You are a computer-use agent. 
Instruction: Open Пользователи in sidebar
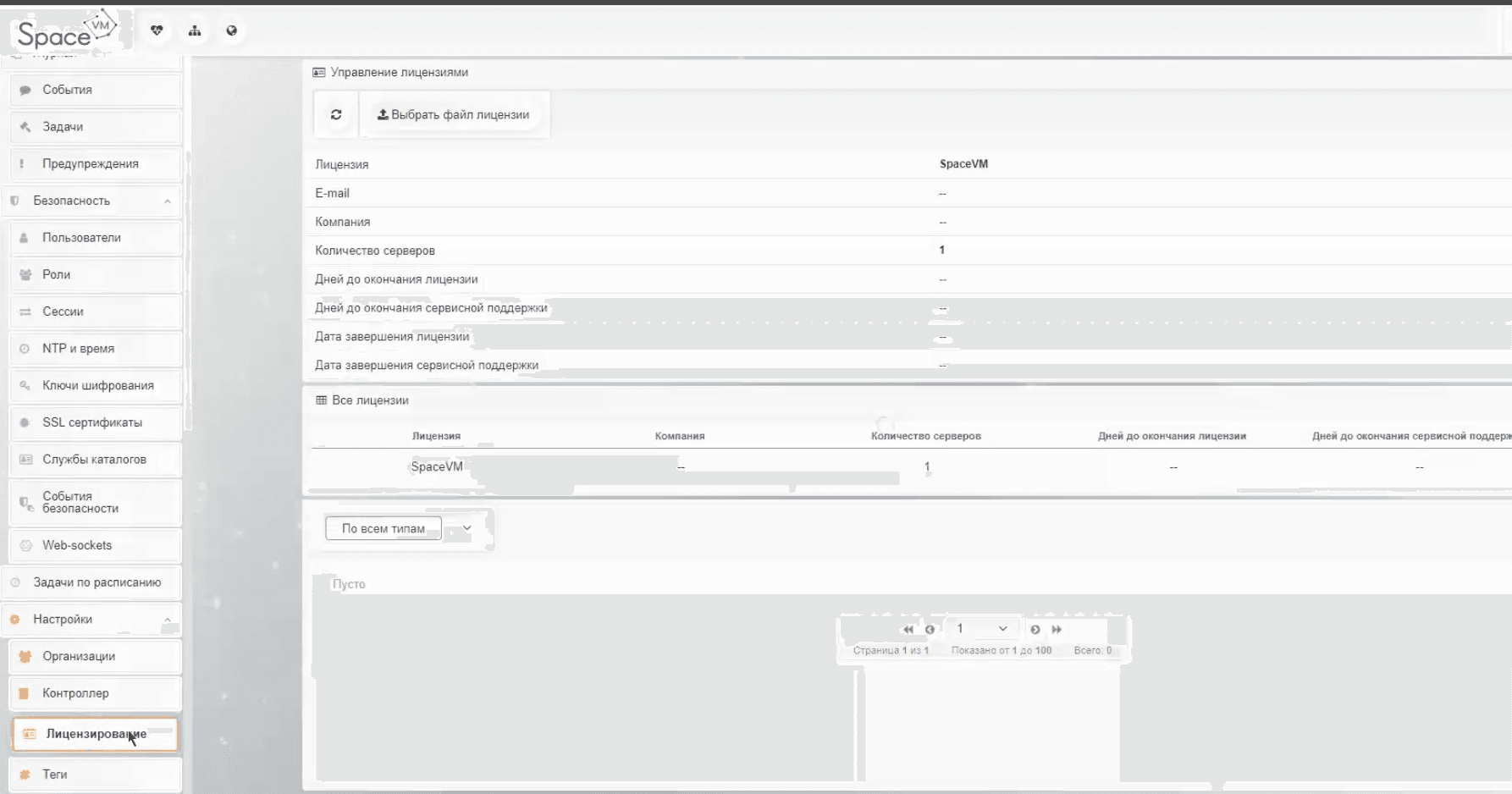(x=81, y=238)
